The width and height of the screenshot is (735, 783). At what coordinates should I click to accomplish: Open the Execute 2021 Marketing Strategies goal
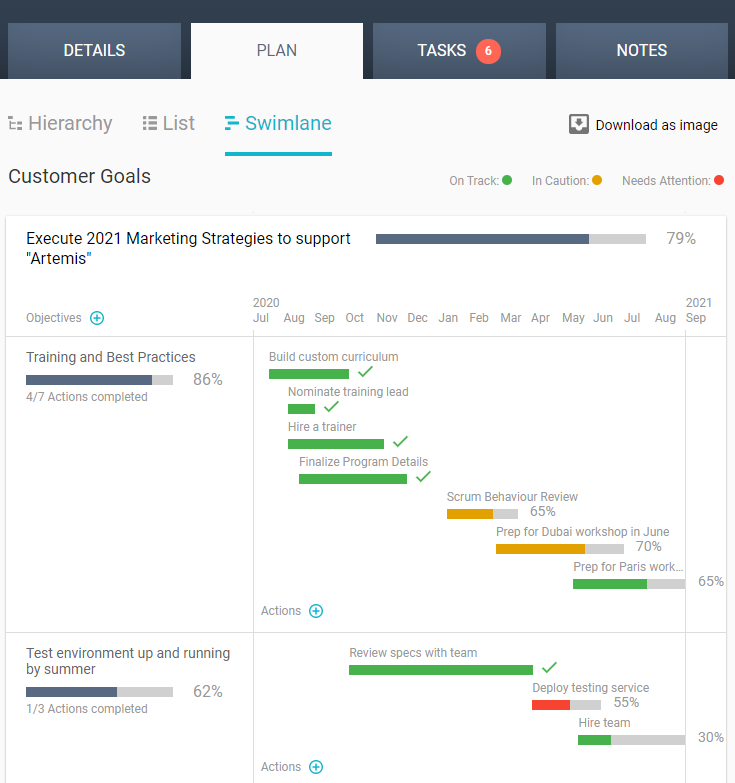tap(188, 248)
